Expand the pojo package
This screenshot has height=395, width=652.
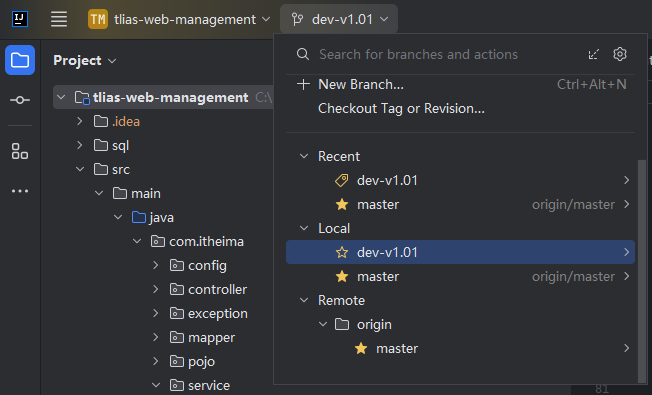156,361
